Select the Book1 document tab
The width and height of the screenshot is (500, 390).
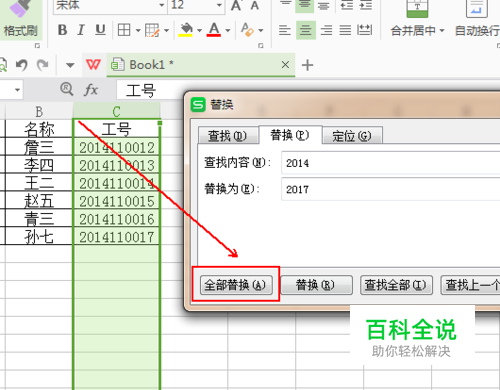tap(201, 65)
